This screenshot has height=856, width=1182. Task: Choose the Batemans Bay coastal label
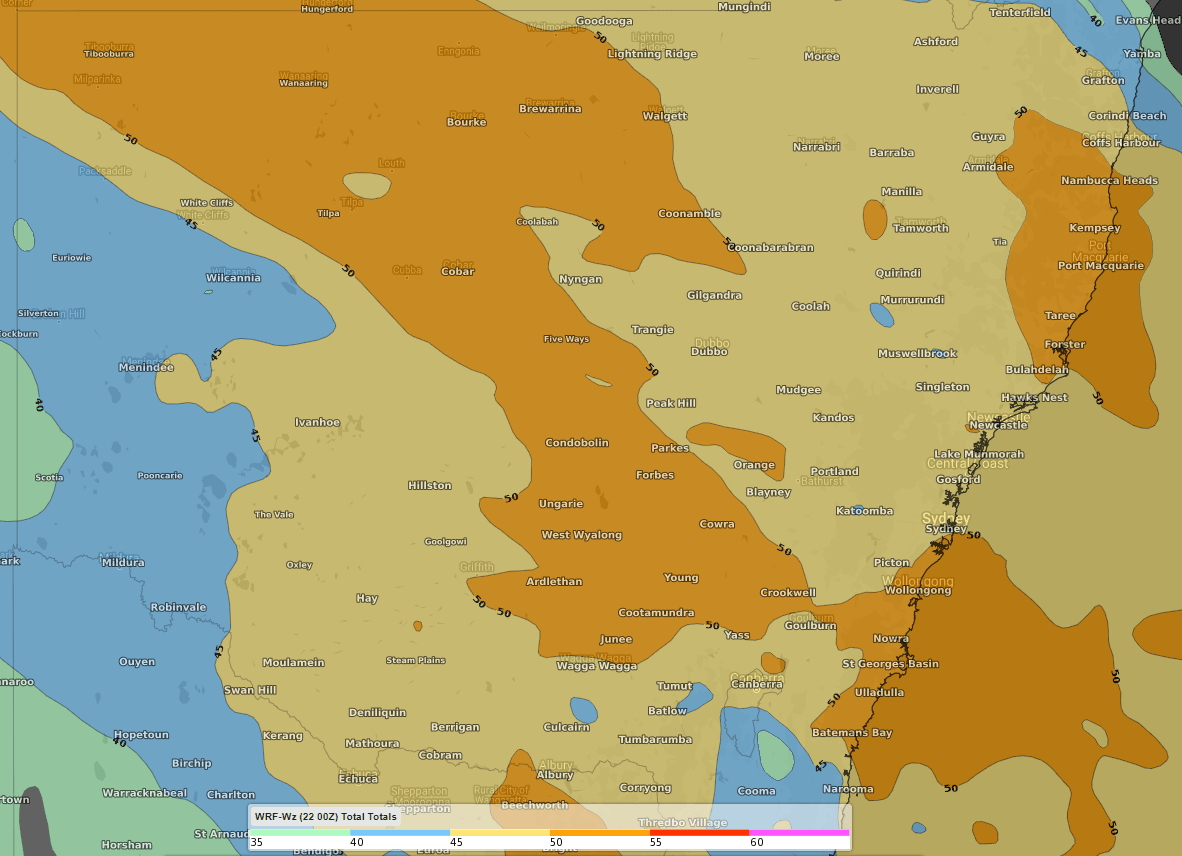pos(852,733)
